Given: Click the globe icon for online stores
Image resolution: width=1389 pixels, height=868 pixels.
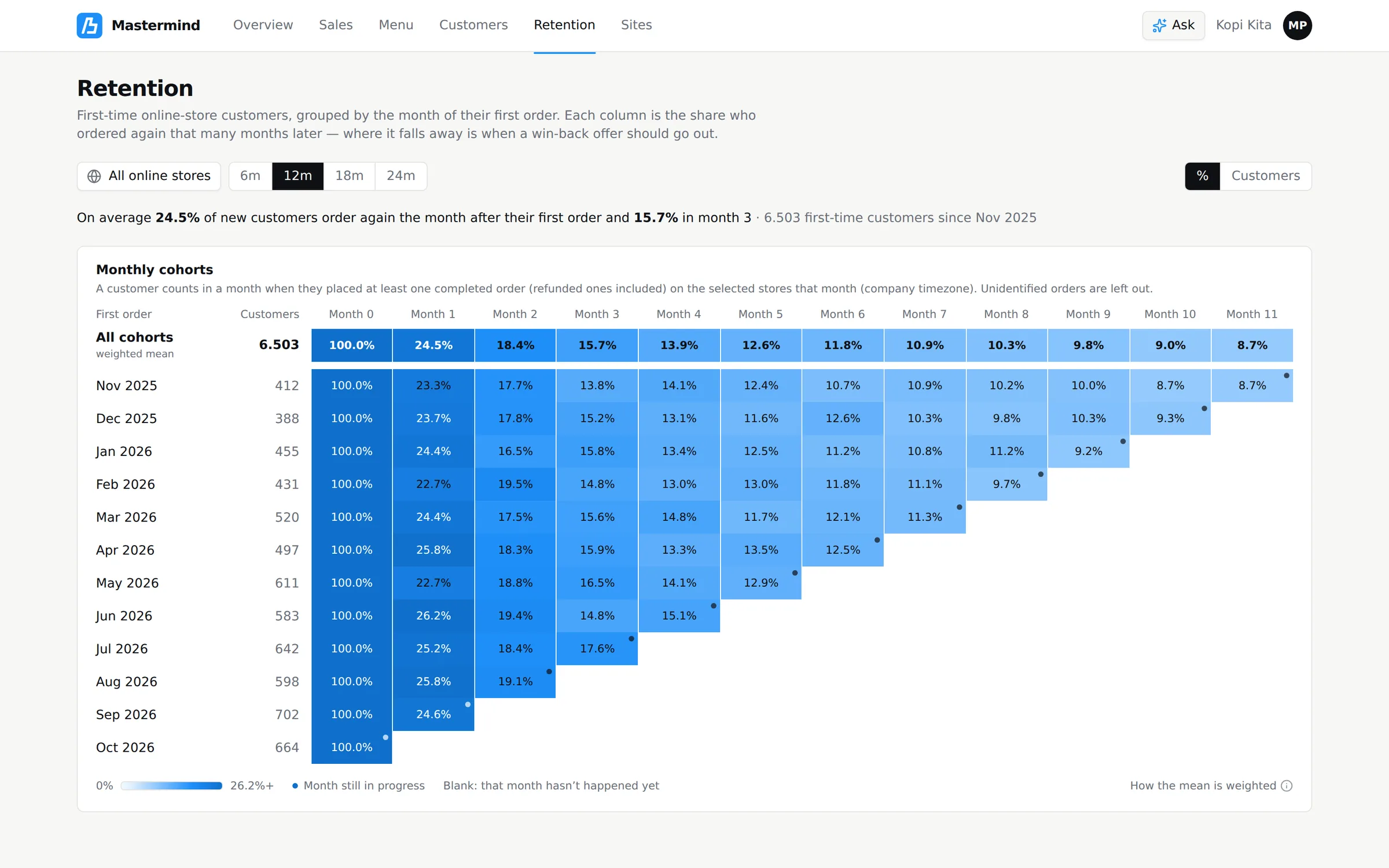Looking at the screenshot, I should [94, 176].
